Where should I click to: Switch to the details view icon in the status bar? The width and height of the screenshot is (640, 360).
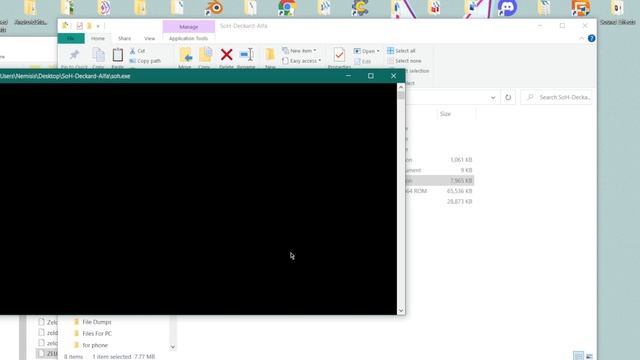coord(578,356)
